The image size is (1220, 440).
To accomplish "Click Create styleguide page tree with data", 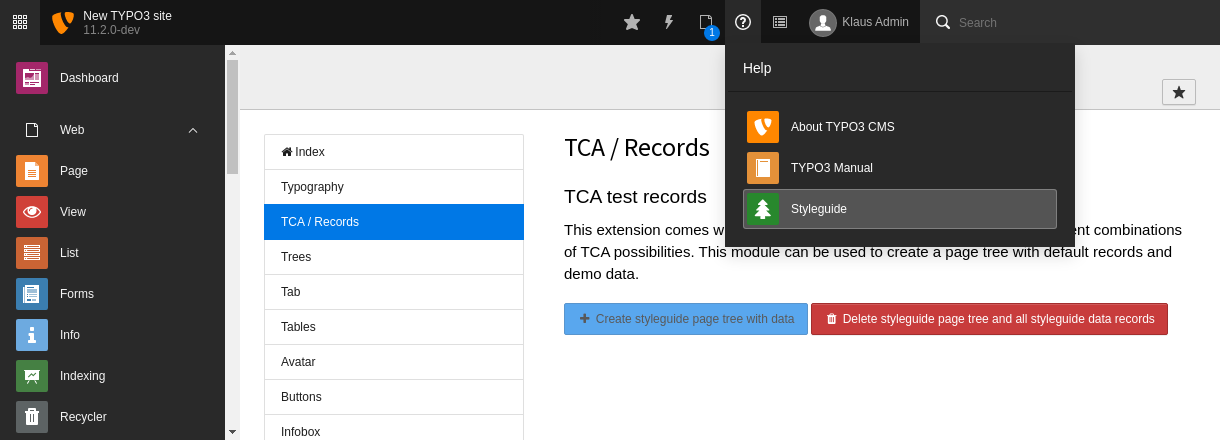I will click(x=685, y=319).
